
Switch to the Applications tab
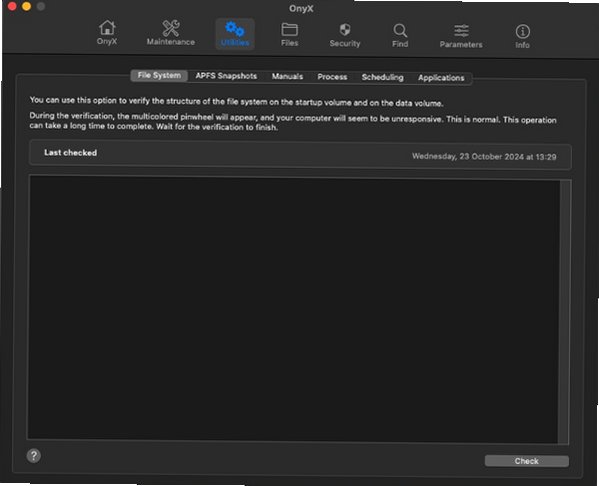tap(441, 78)
